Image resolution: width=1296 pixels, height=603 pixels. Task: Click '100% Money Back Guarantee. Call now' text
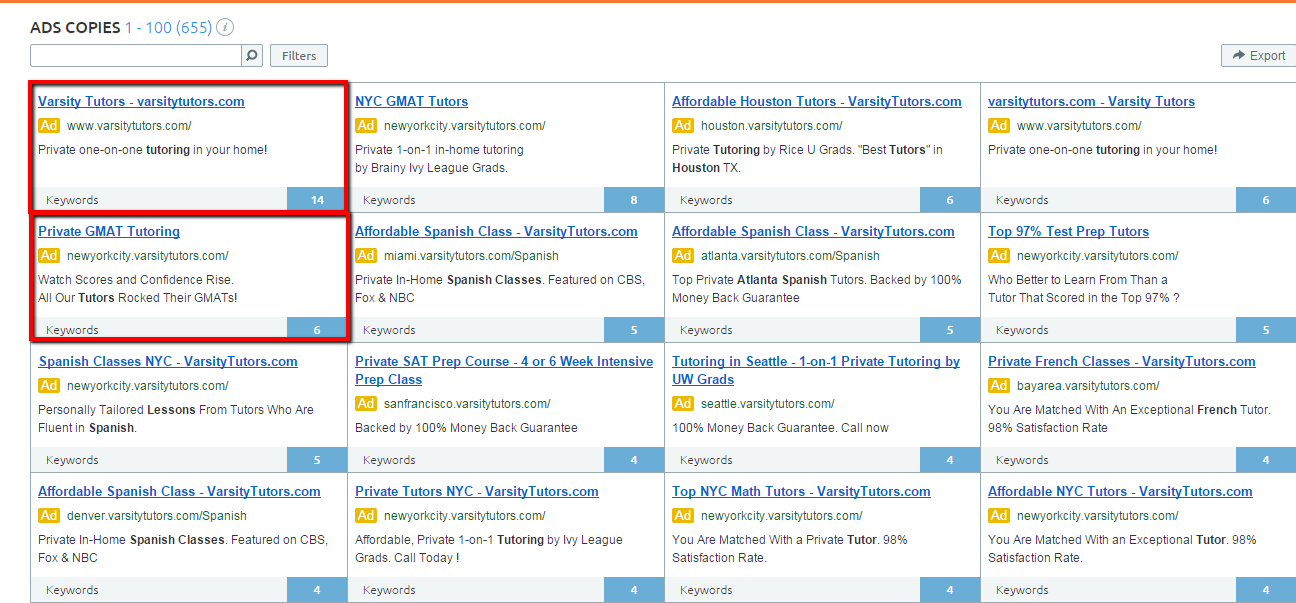pos(780,428)
